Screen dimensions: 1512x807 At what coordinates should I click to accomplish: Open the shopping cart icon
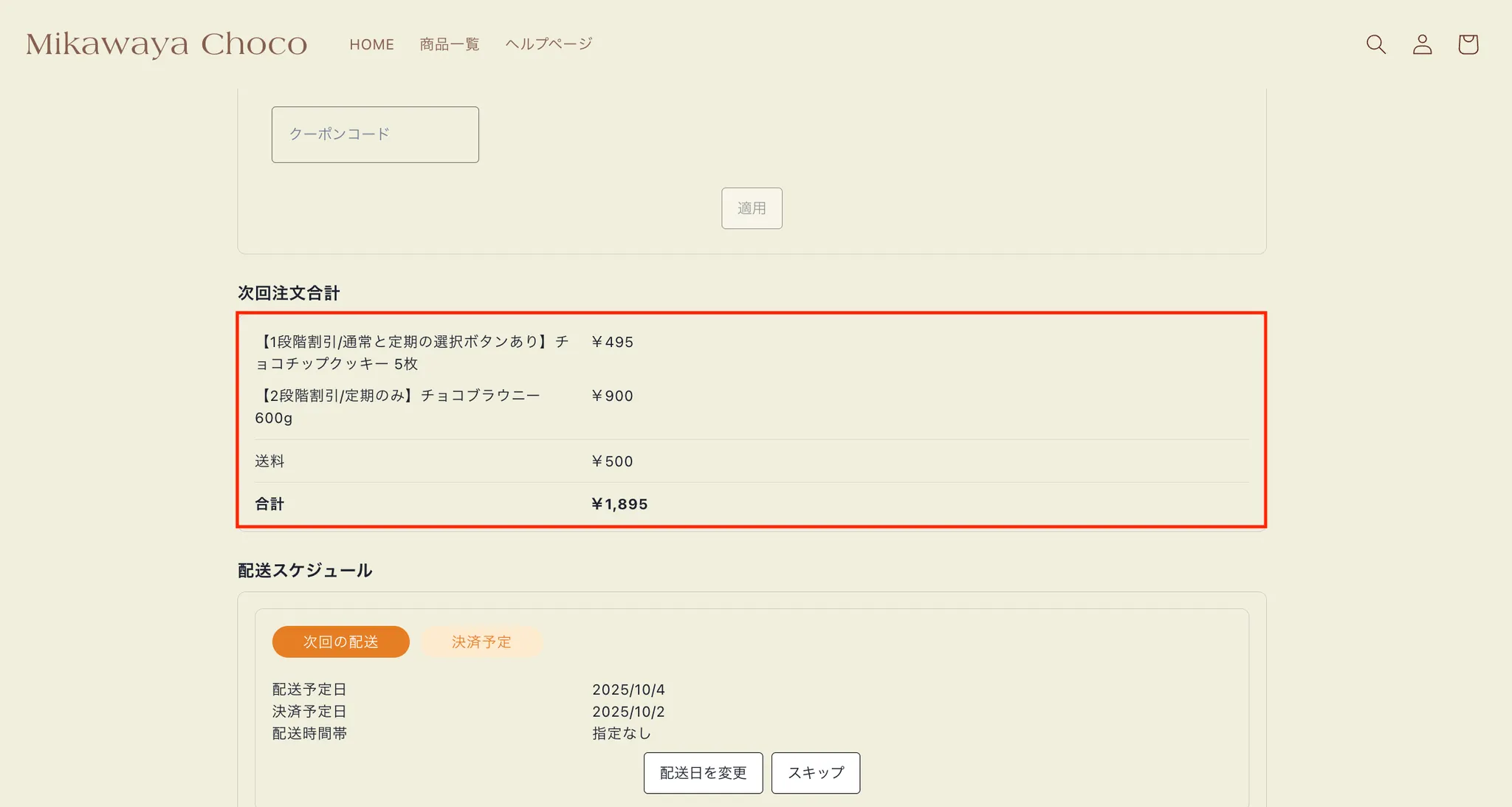(x=1468, y=44)
